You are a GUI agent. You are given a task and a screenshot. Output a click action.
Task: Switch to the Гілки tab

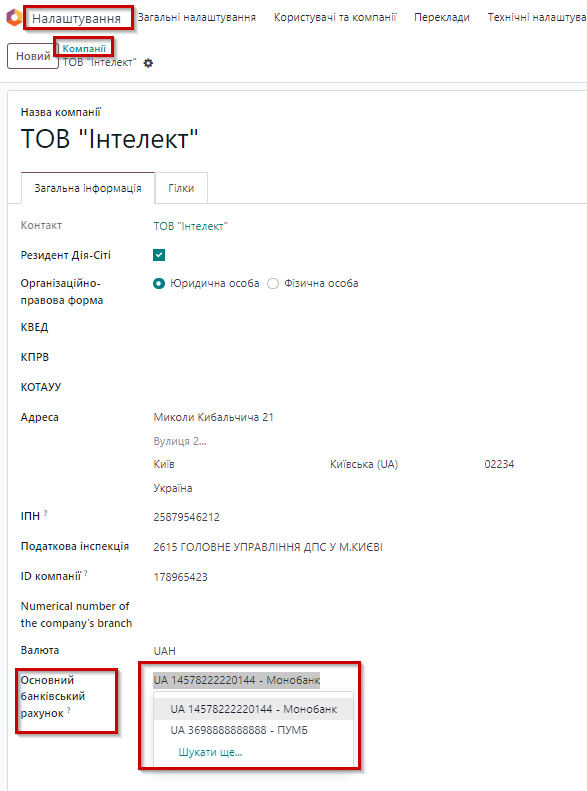click(181, 188)
